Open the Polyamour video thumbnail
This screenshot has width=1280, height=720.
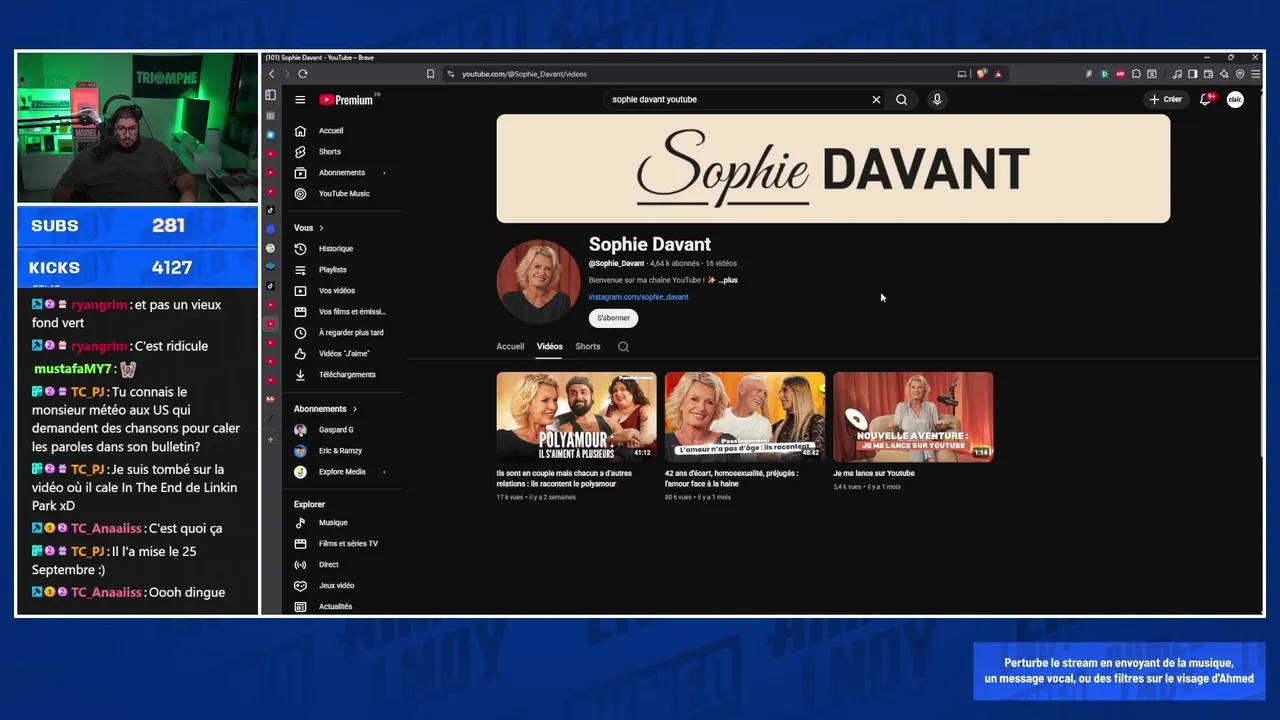point(577,417)
